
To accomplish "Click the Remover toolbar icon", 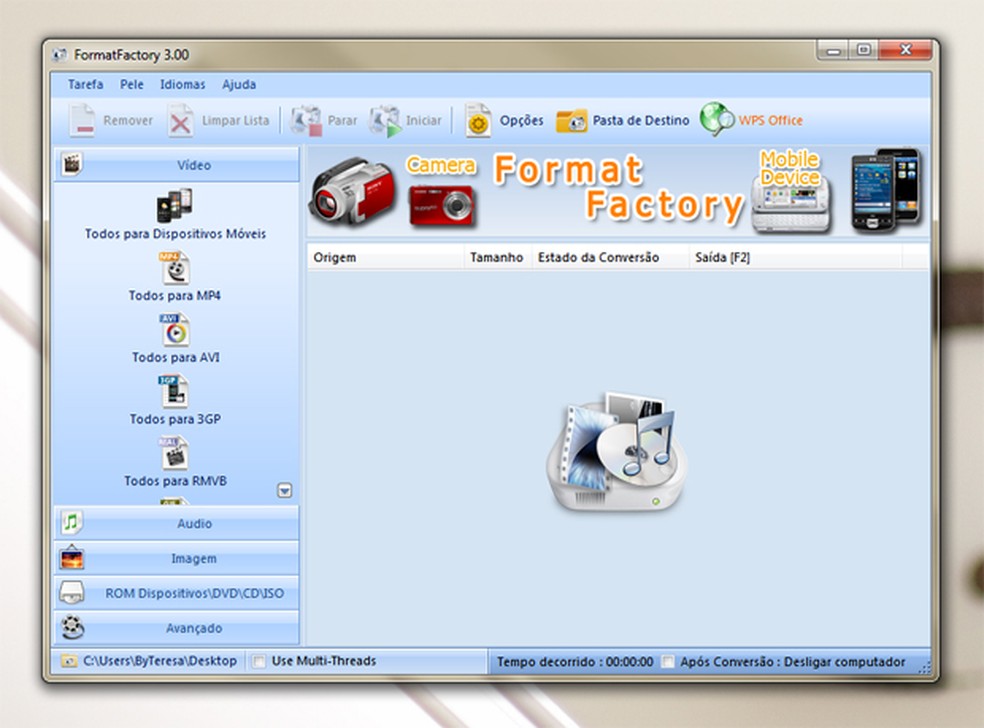I will pos(82,120).
